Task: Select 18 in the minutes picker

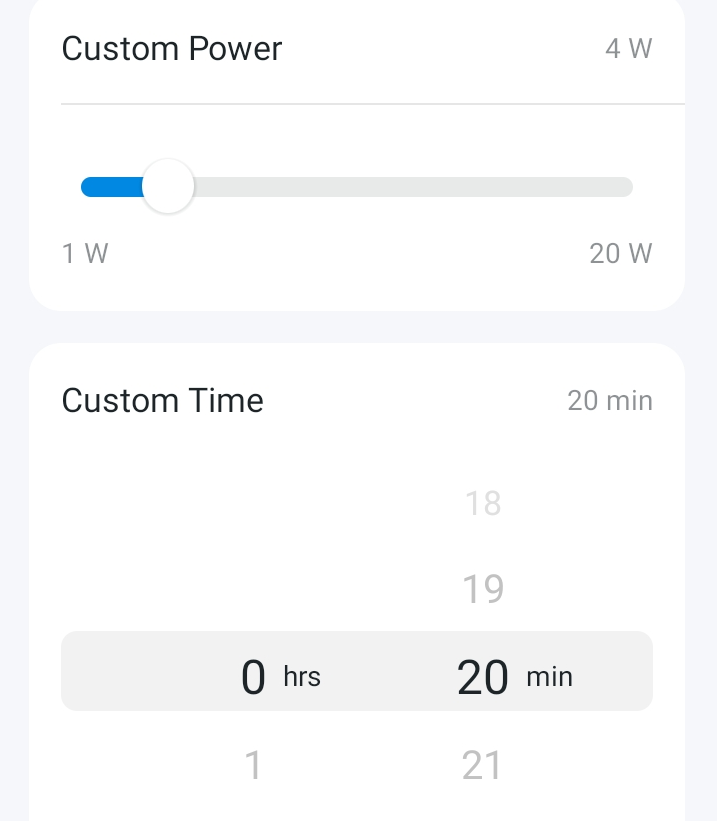Action: point(483,503)
